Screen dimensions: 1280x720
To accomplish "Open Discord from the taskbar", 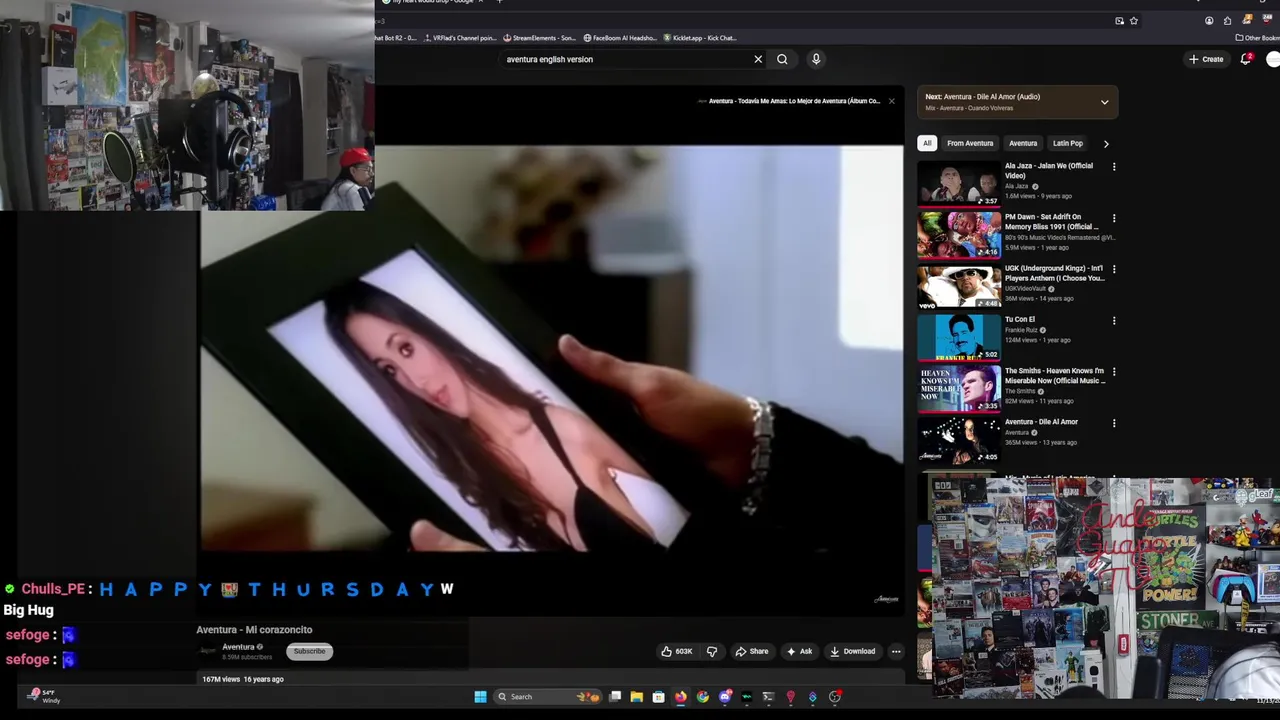I will (725, 697).
